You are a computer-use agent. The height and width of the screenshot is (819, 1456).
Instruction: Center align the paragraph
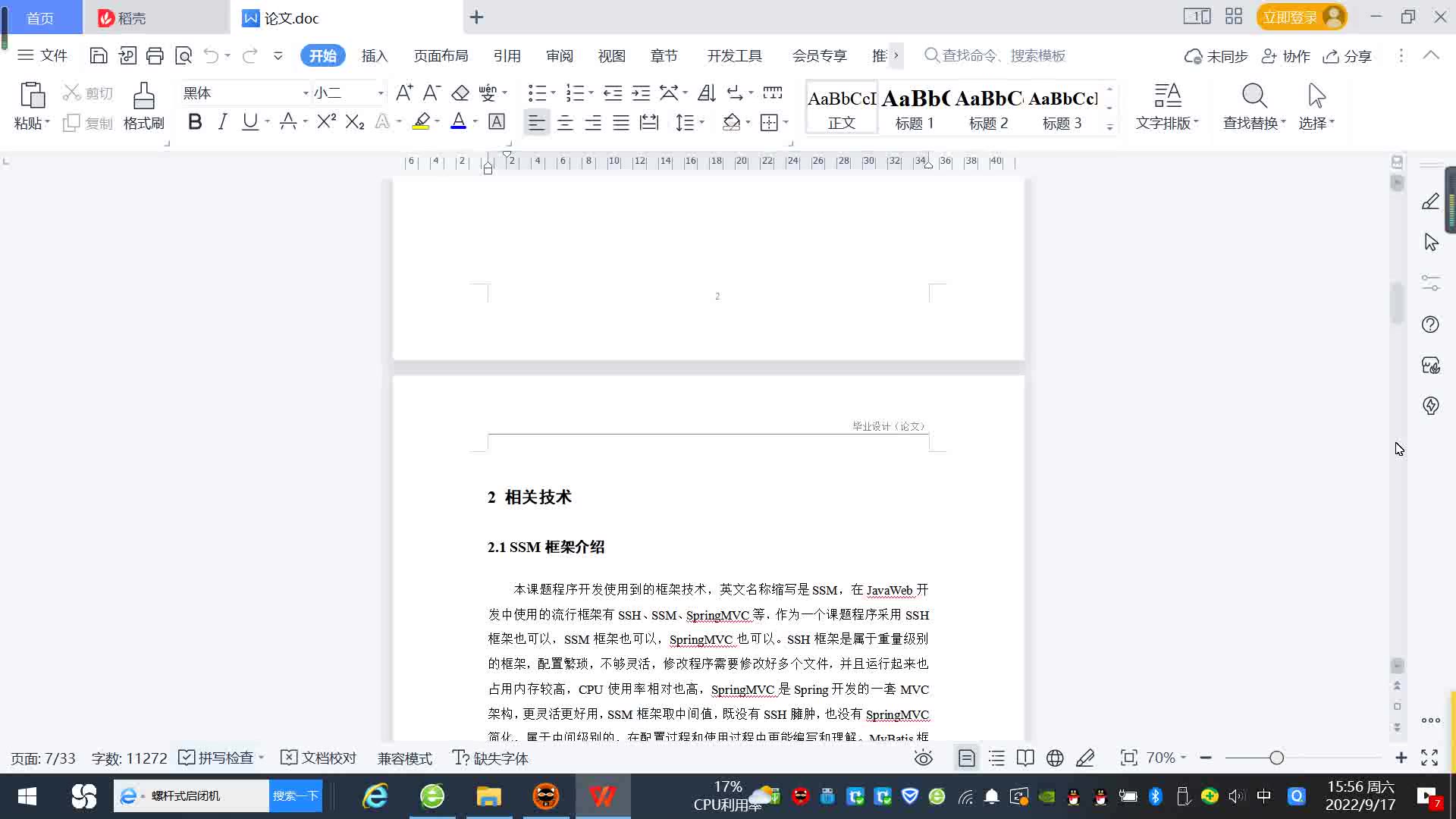click(x=565, y=122)
